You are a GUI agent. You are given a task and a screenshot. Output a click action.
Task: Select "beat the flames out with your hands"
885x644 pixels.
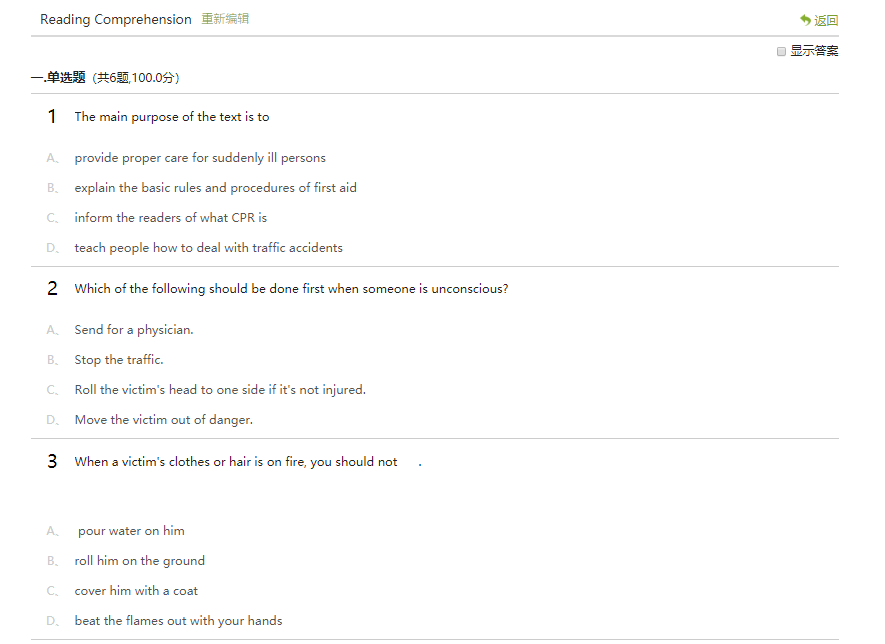178,621
